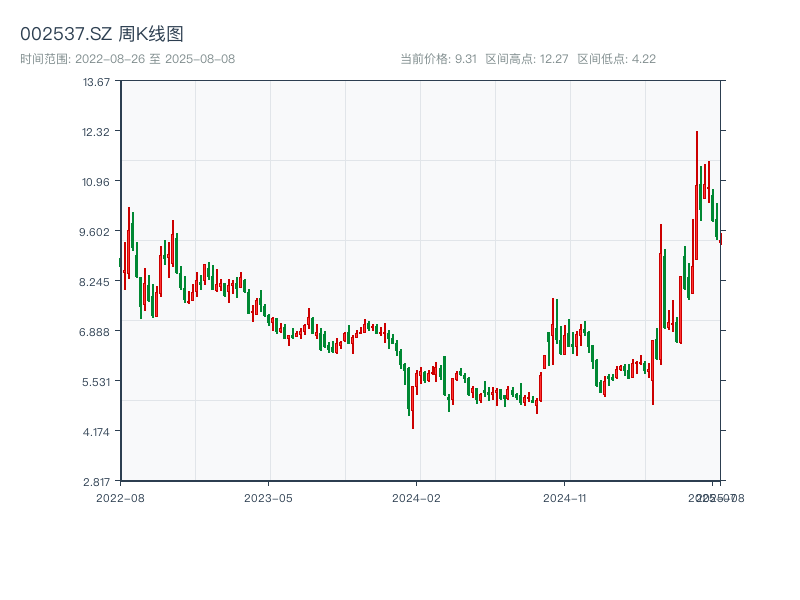
Task: Click the lowest red candlestick near 2024-02
Action: click(413, 405)
